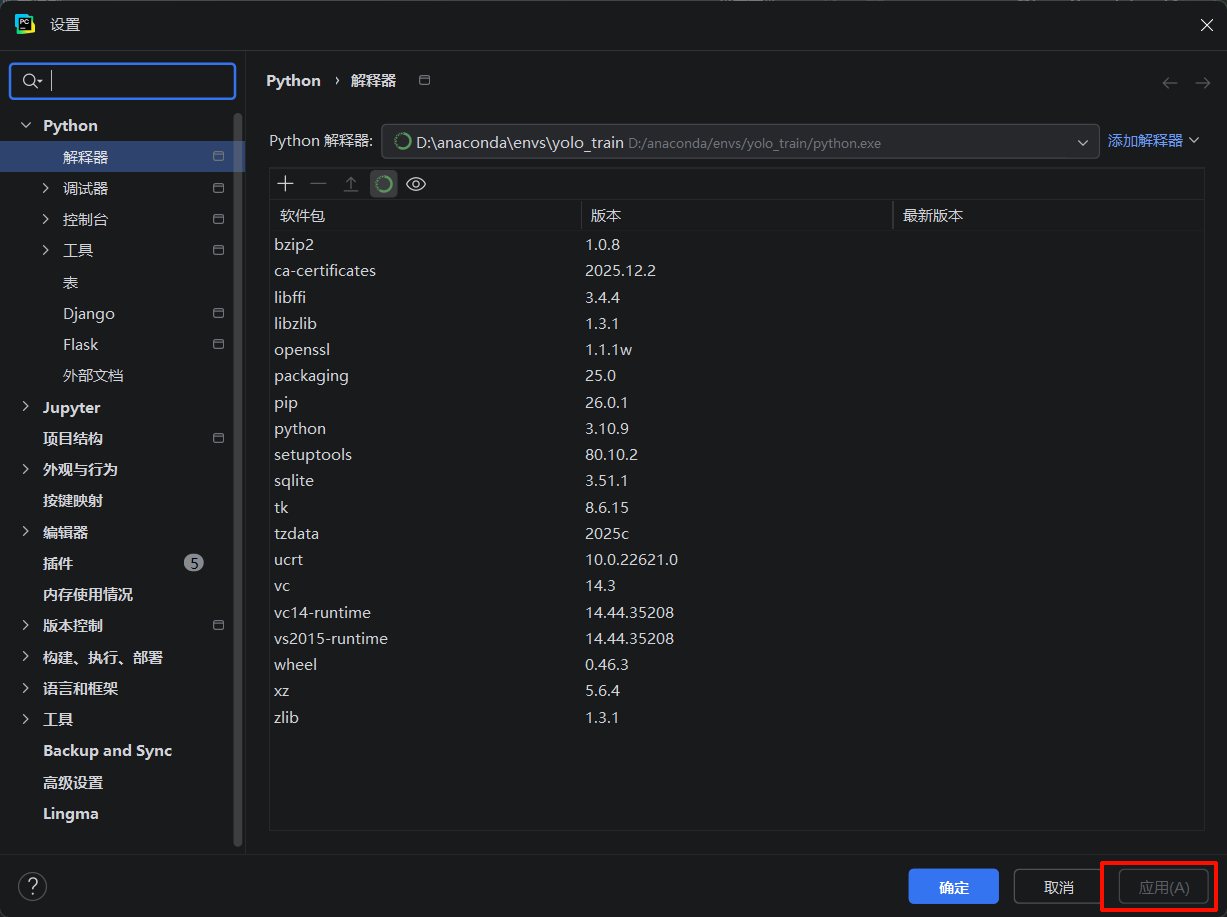
Task: Expand the 外观与行为 tree node
Action: point(26,469)
